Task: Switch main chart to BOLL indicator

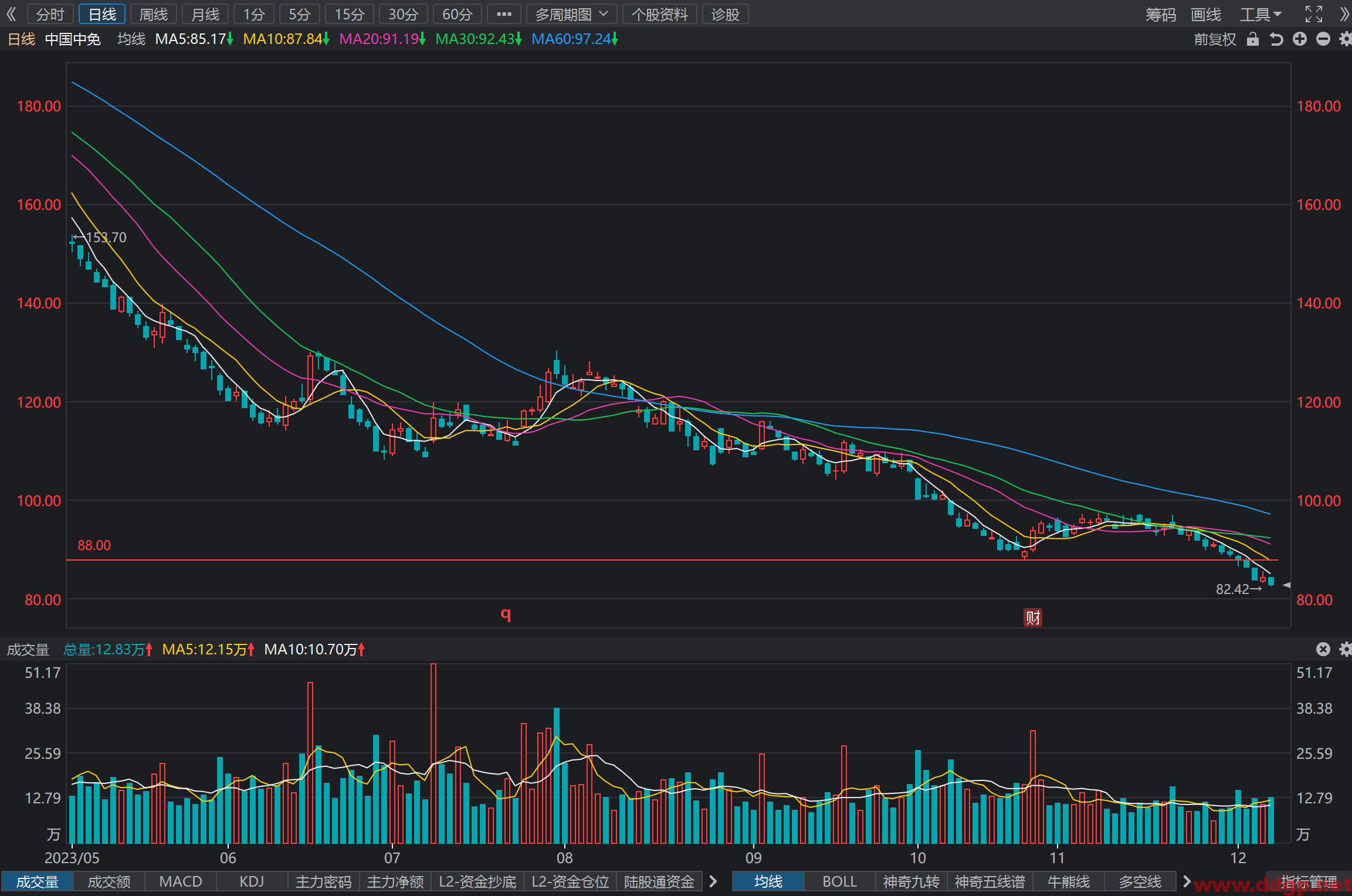Action: coord(840,881)
